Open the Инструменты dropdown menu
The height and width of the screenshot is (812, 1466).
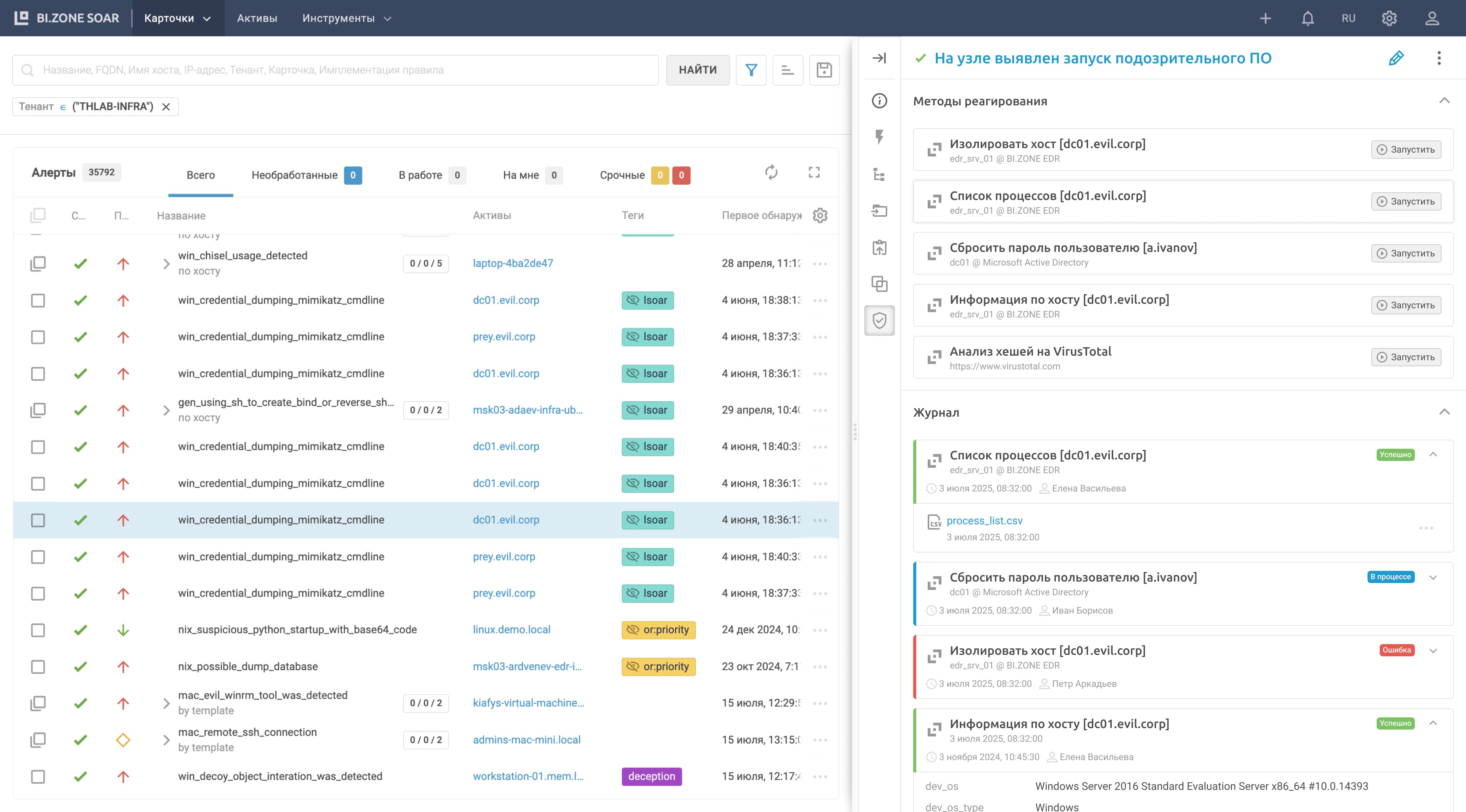point(346,18)
